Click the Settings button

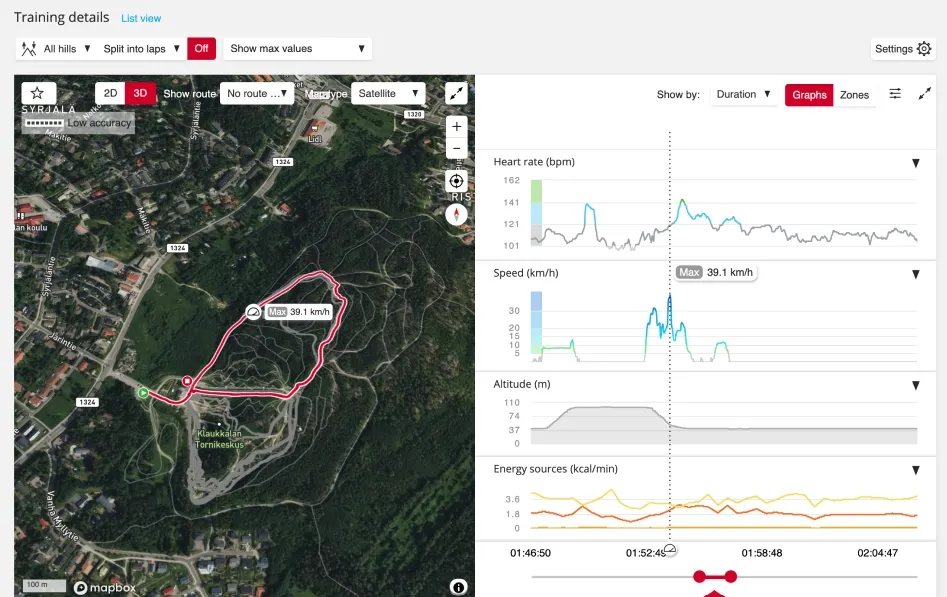pos(903,49)
